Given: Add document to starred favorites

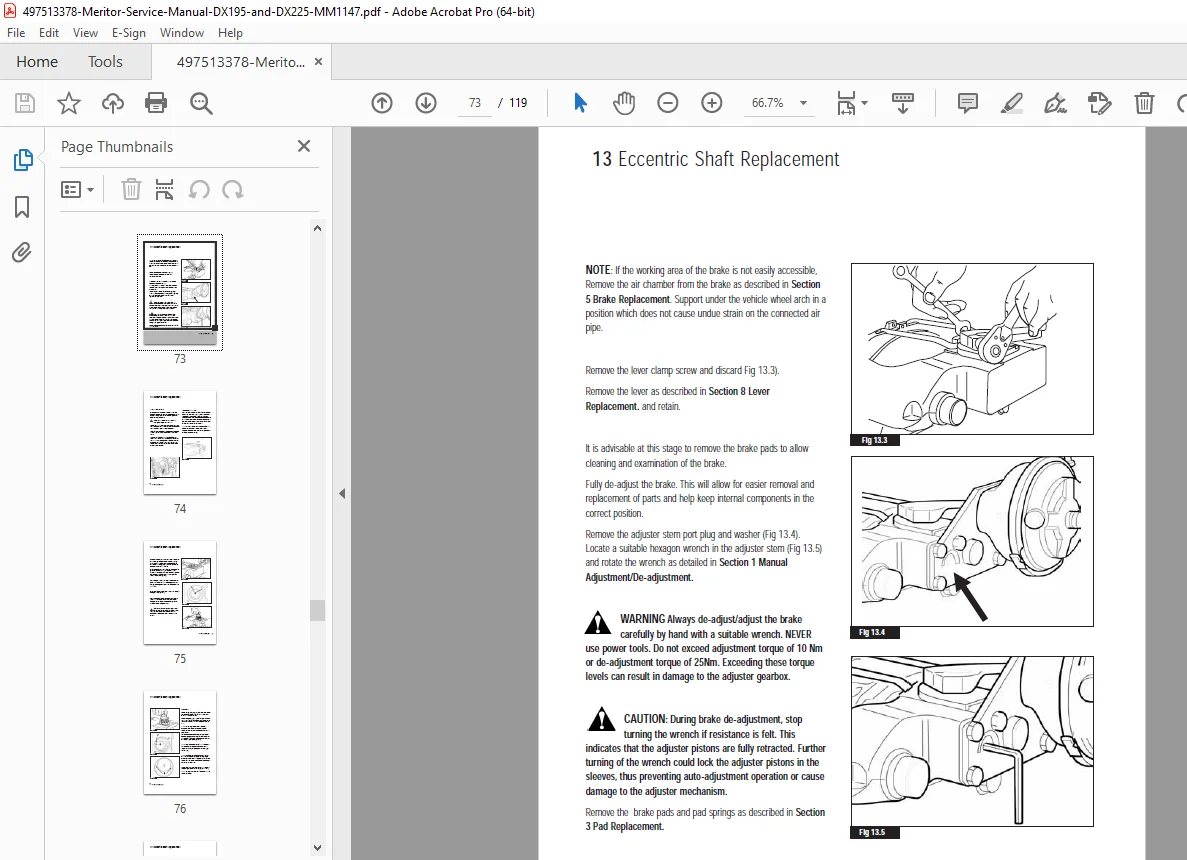Looking at the screenshot, I should [69, 103].
